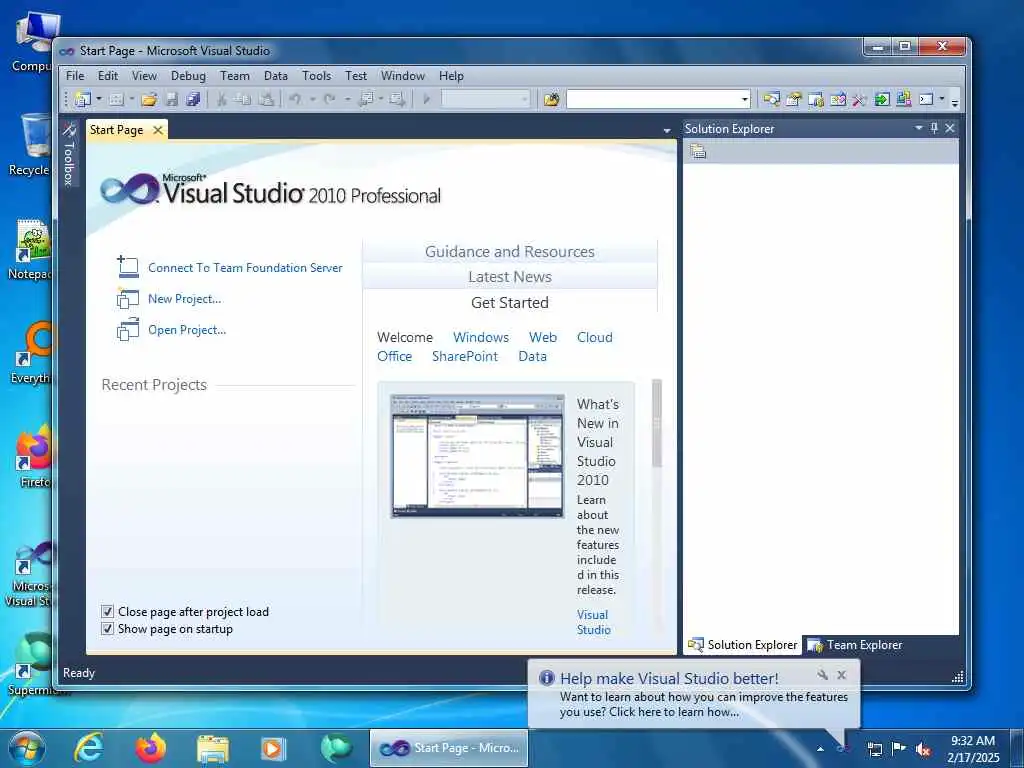Open the New Project dropdown arrow
The image size is (1024, 768).
(99, 99)
